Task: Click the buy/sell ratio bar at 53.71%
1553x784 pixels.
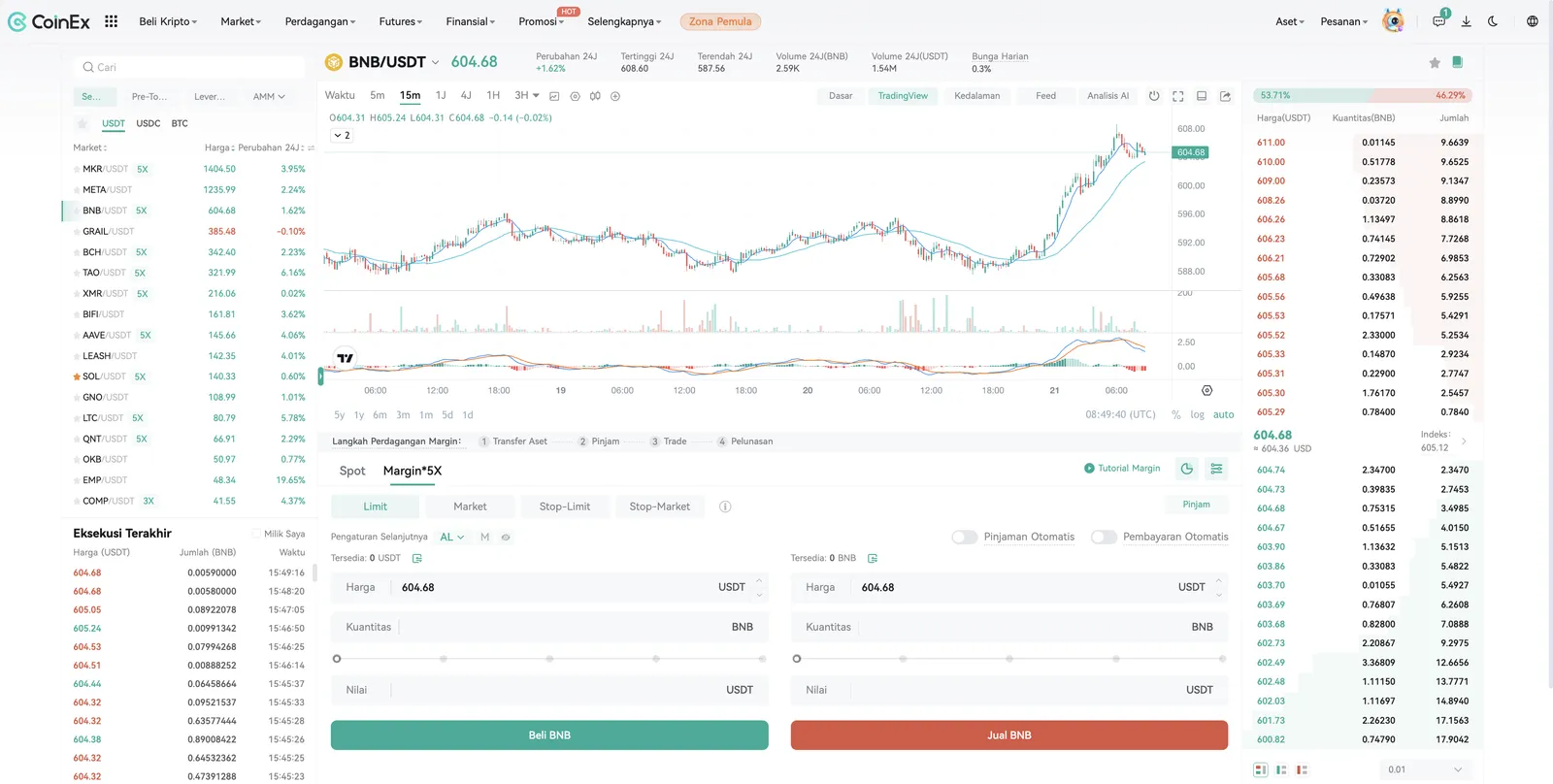Action: pos(1364,96)
